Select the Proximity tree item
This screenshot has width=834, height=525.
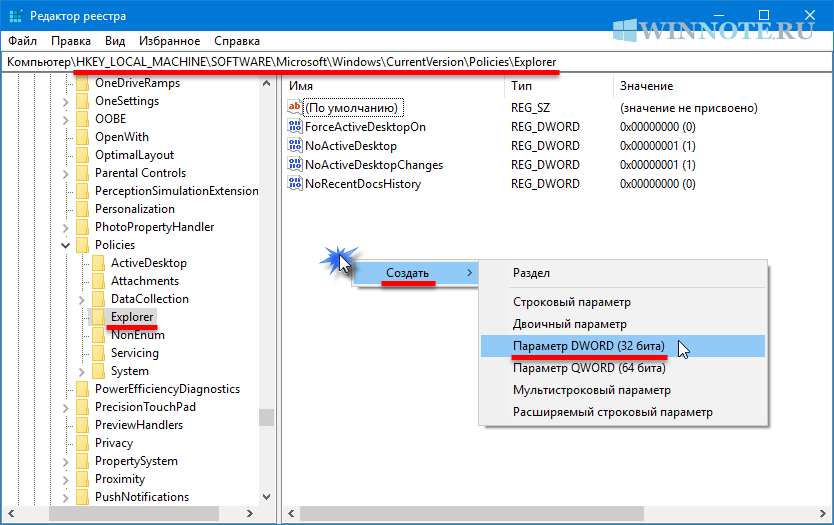(x=120, y=479)
